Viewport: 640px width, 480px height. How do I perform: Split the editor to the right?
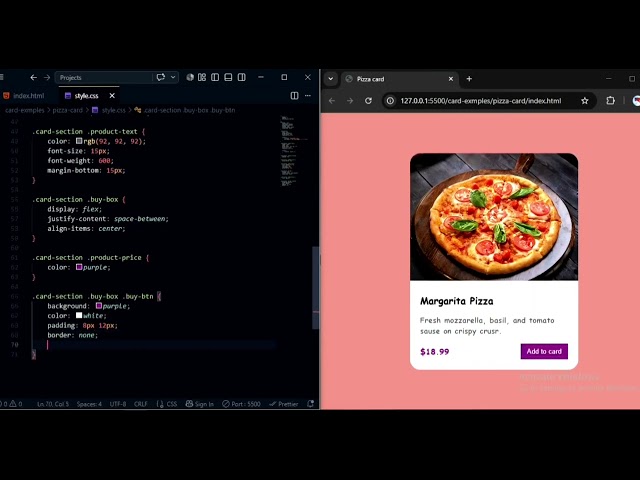click(x=294, y=96)
